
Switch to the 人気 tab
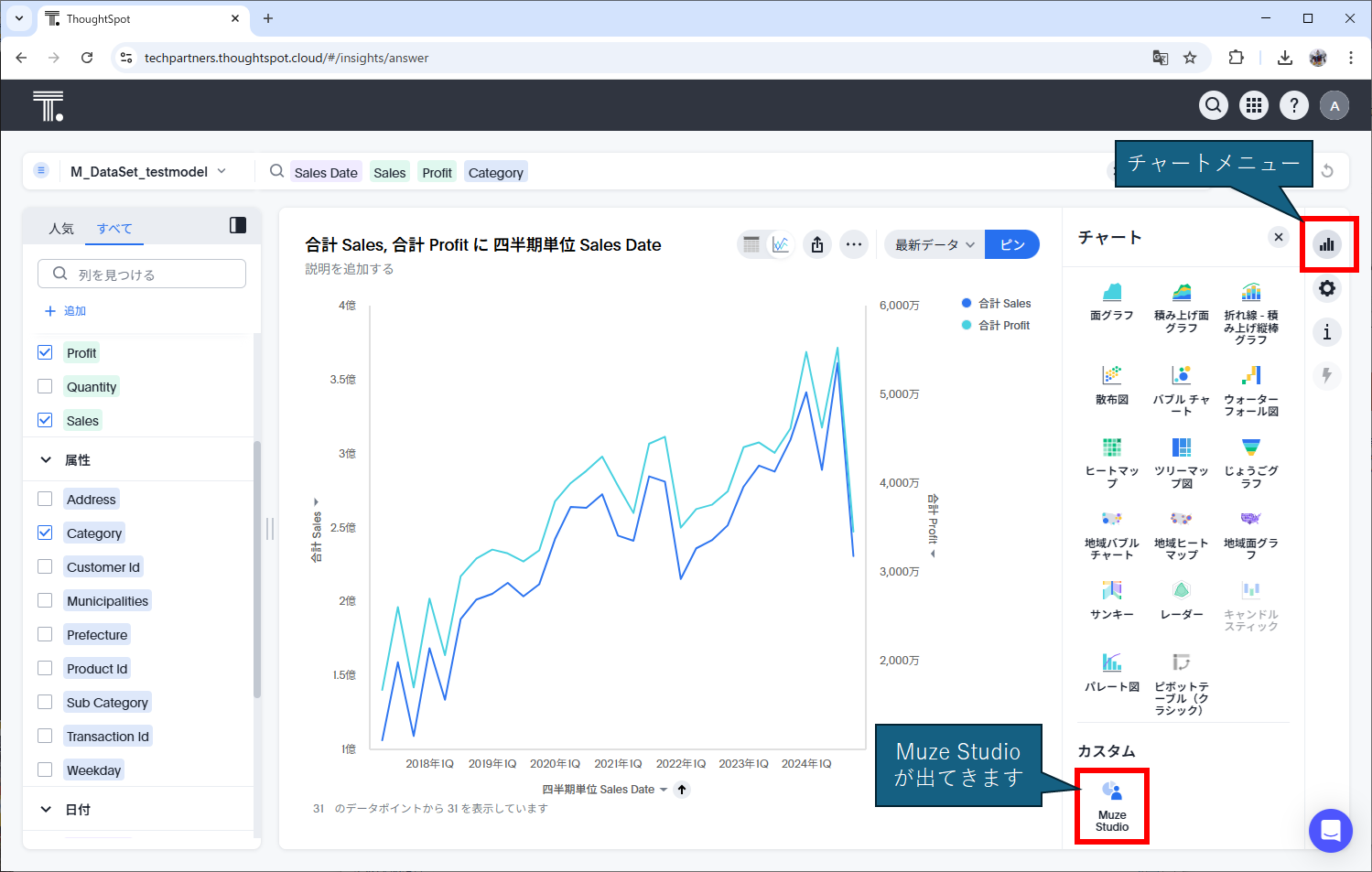[x=61, y=229]
